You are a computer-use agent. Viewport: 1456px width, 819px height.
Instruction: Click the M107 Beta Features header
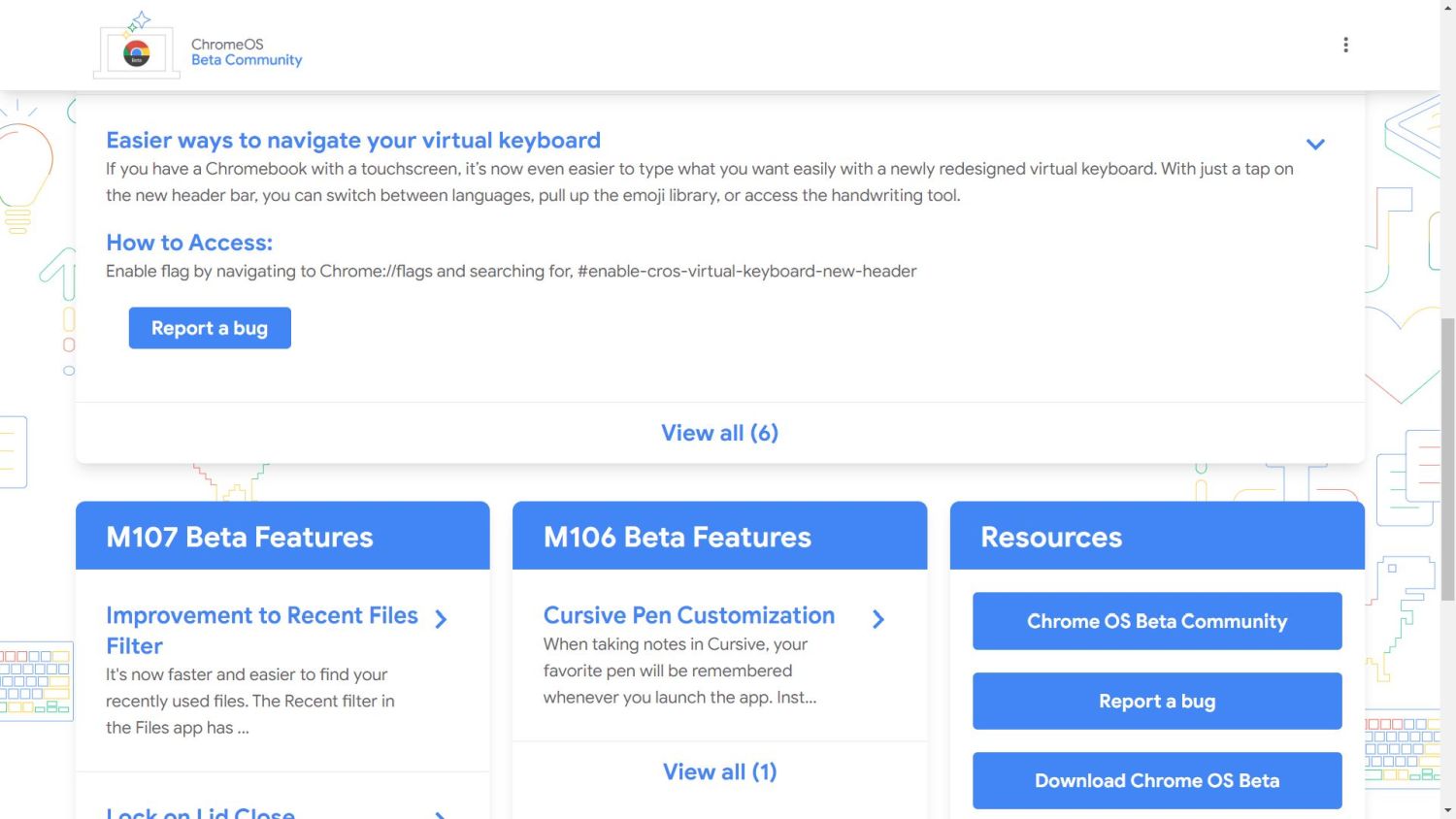[240, 537]
